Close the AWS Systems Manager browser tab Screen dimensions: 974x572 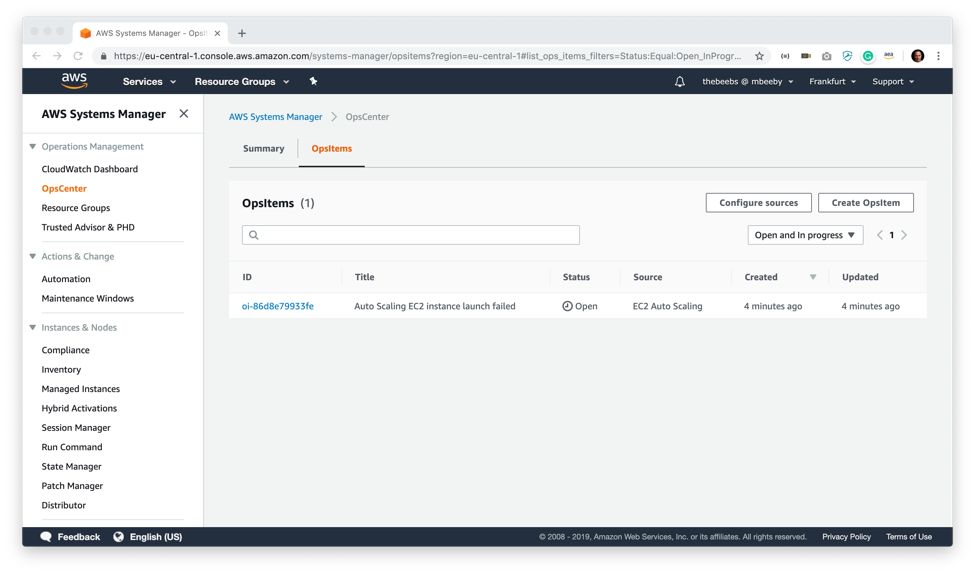[217, 33]
